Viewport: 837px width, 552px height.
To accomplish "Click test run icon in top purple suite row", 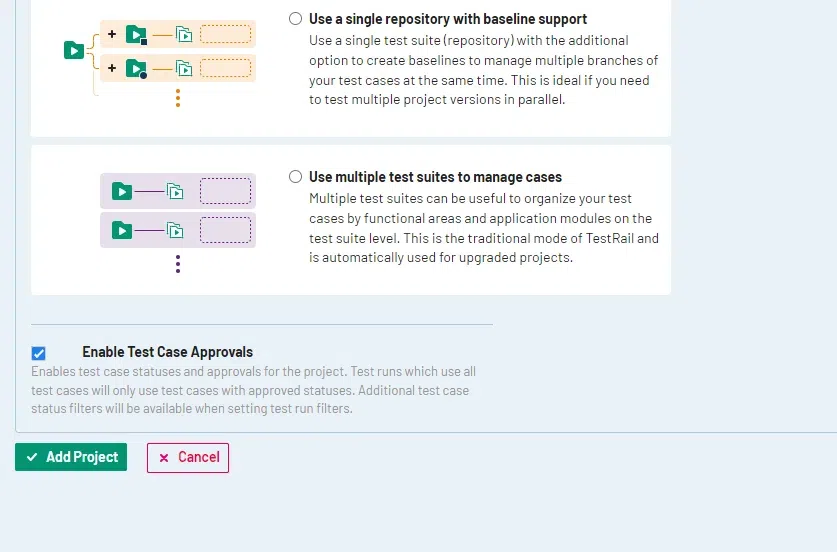I will [x=176, y=191].
